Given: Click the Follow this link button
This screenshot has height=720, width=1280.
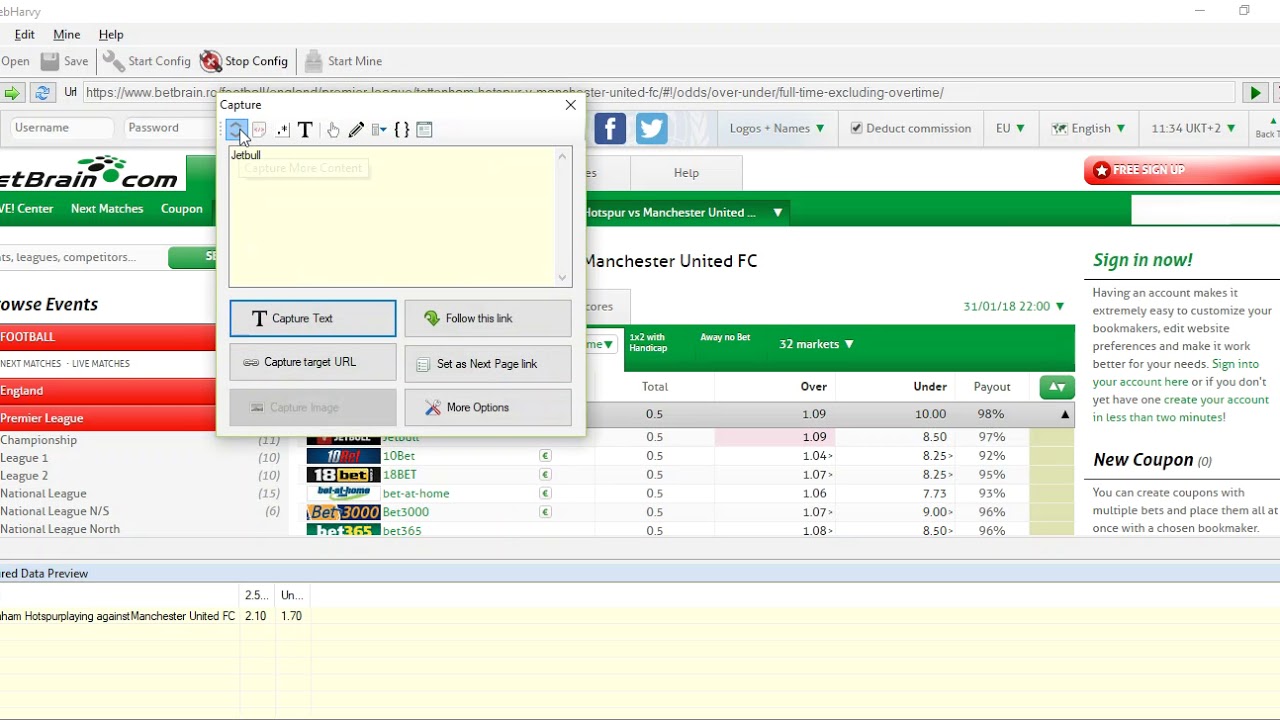Looking at the screenshot, I should point(488,318).
